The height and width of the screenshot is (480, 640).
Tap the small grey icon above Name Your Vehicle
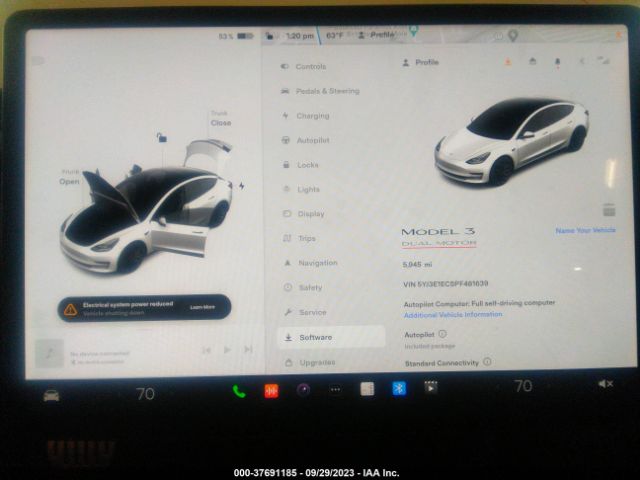coord(609,210)
